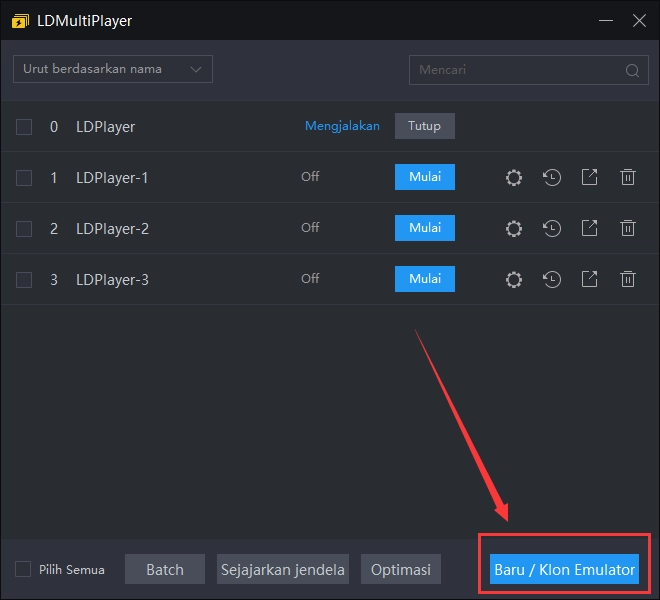Image resolution: width=660 pixels, height=600 pixels.
Task: Open backup/restore clock icon for LDPlayer-2
Action: 551,228
